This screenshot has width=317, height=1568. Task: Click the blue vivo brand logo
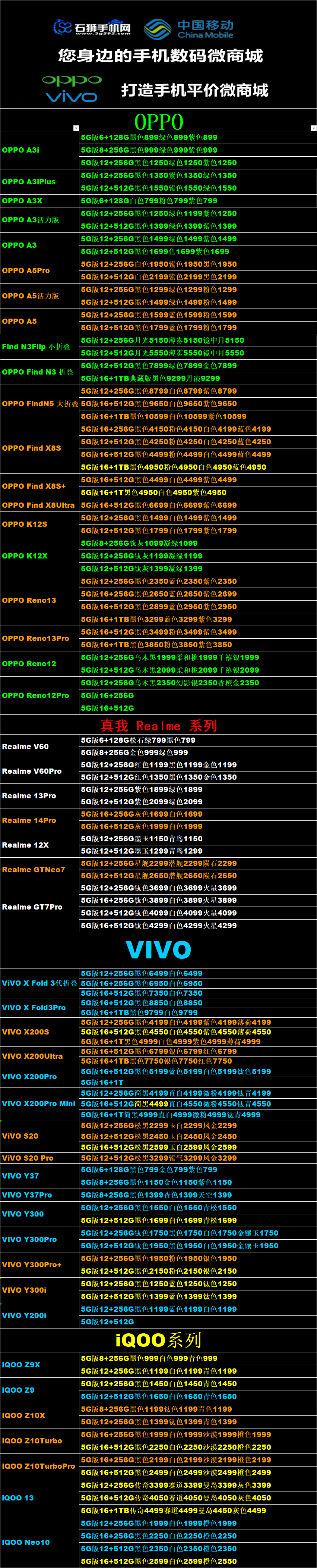coord(72,97)
